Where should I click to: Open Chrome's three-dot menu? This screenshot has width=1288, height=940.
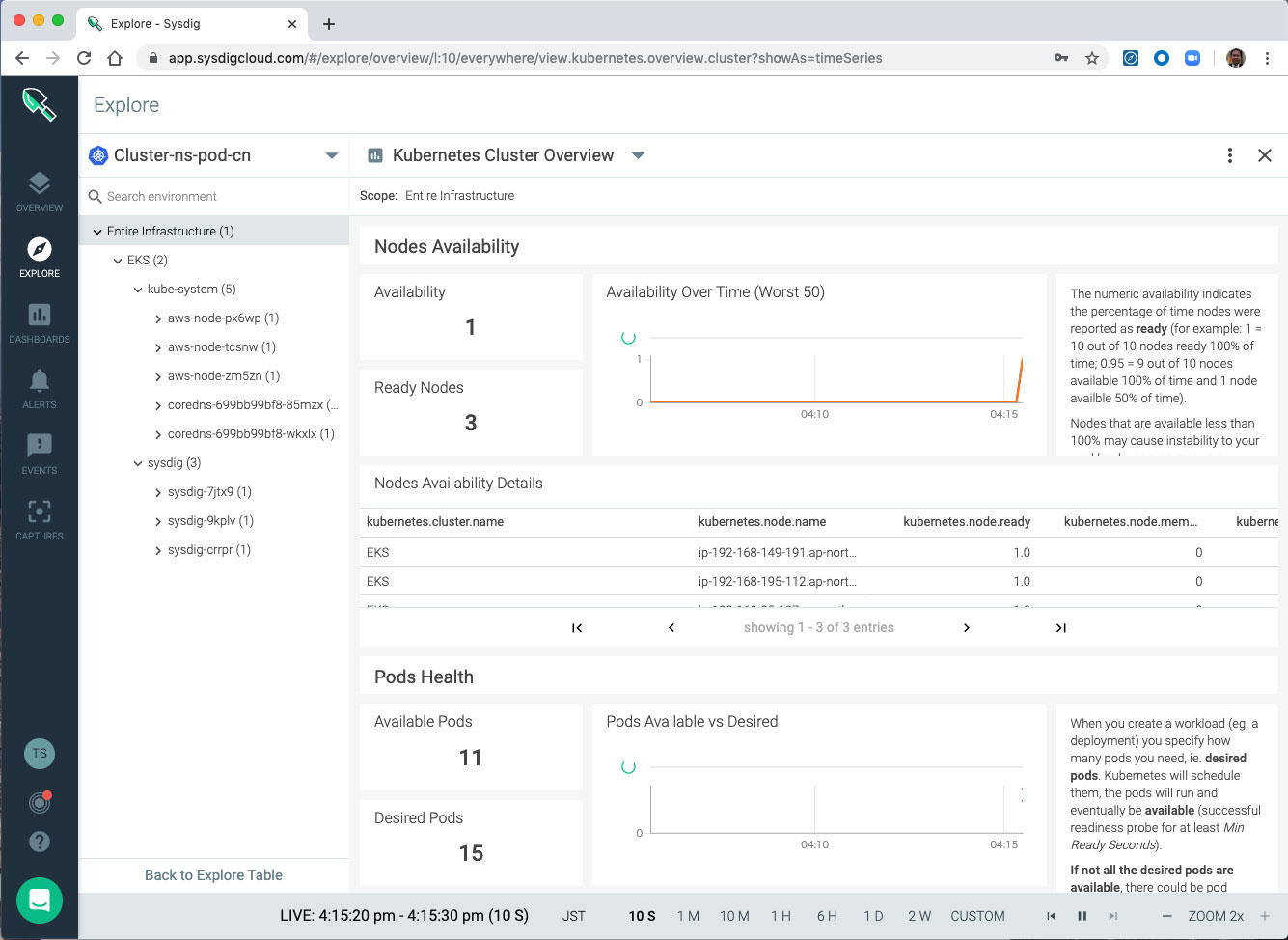pyautogui.click(x=1268, y=58)
